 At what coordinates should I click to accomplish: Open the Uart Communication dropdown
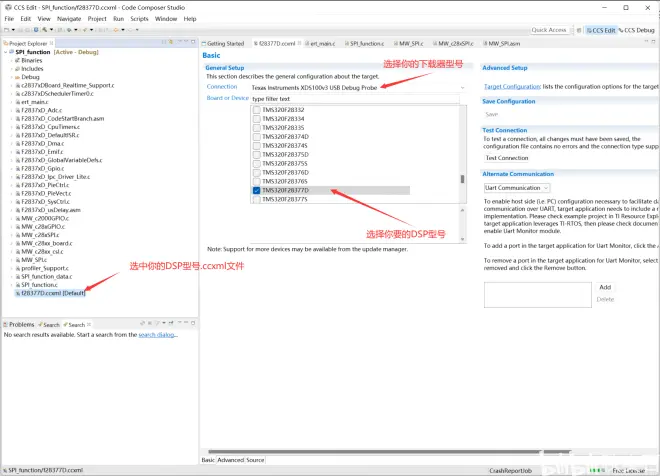(546, 188)
